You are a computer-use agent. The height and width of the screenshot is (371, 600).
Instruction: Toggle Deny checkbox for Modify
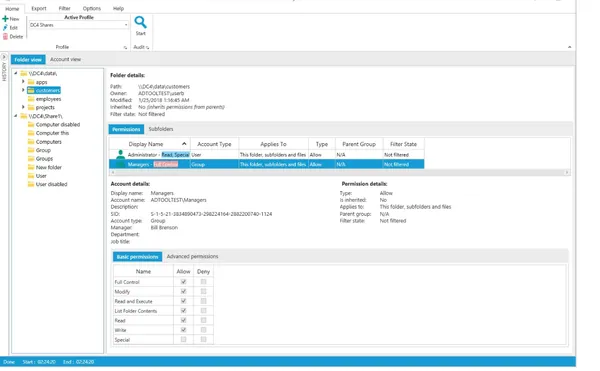[203, 291]
